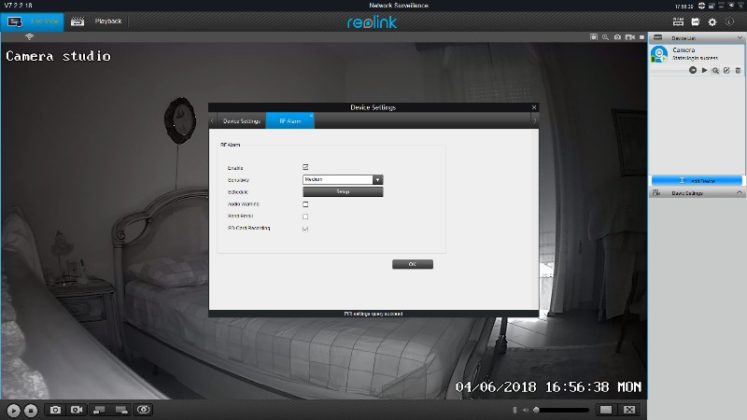Toggle the Send Email checkbox
Image resolution: width=747 pixels, height=420 pixels.
305,217
